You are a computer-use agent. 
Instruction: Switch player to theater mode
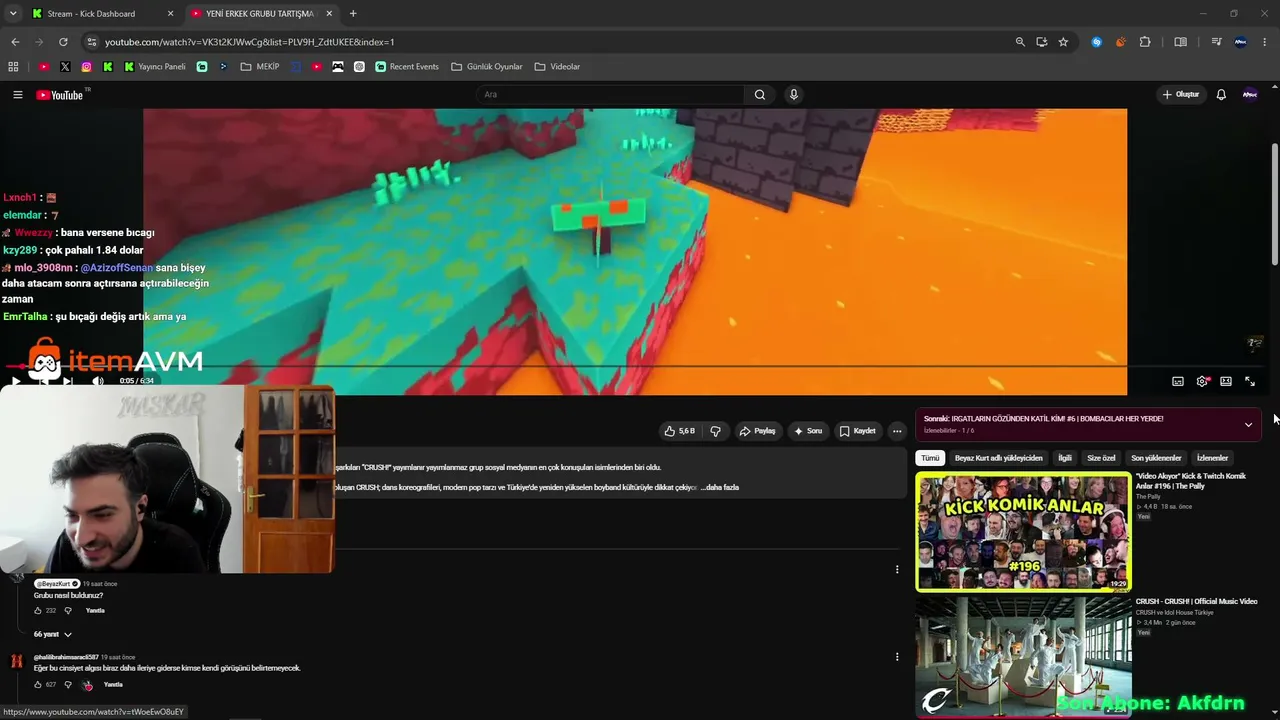coord(1226,381)
